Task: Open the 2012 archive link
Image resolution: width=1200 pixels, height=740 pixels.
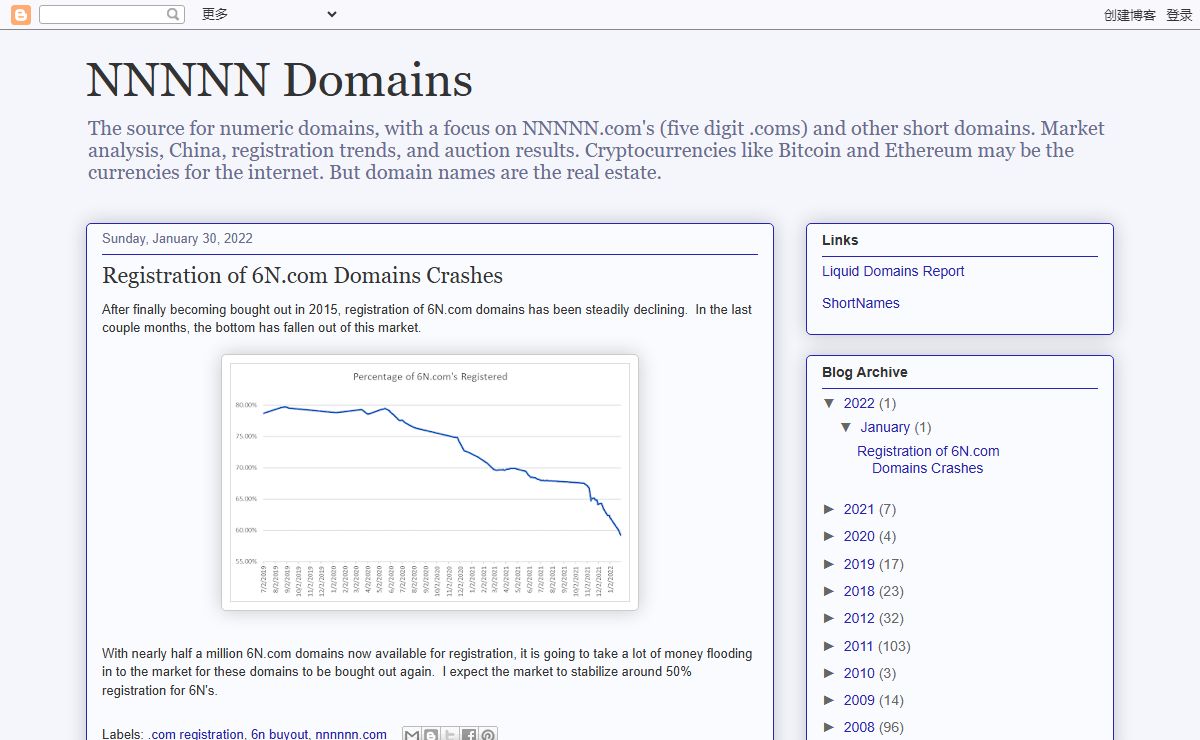Action: pos(859,618)
